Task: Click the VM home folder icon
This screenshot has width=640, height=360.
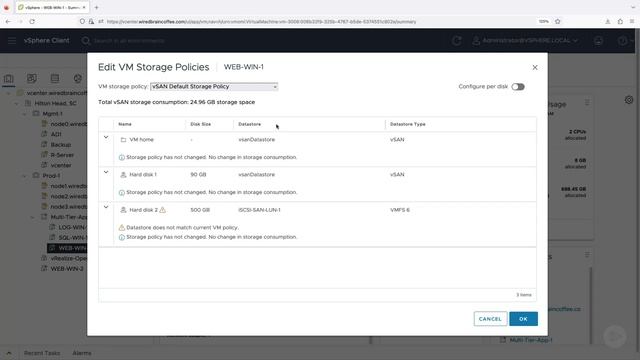Action: tap(123, 140)
